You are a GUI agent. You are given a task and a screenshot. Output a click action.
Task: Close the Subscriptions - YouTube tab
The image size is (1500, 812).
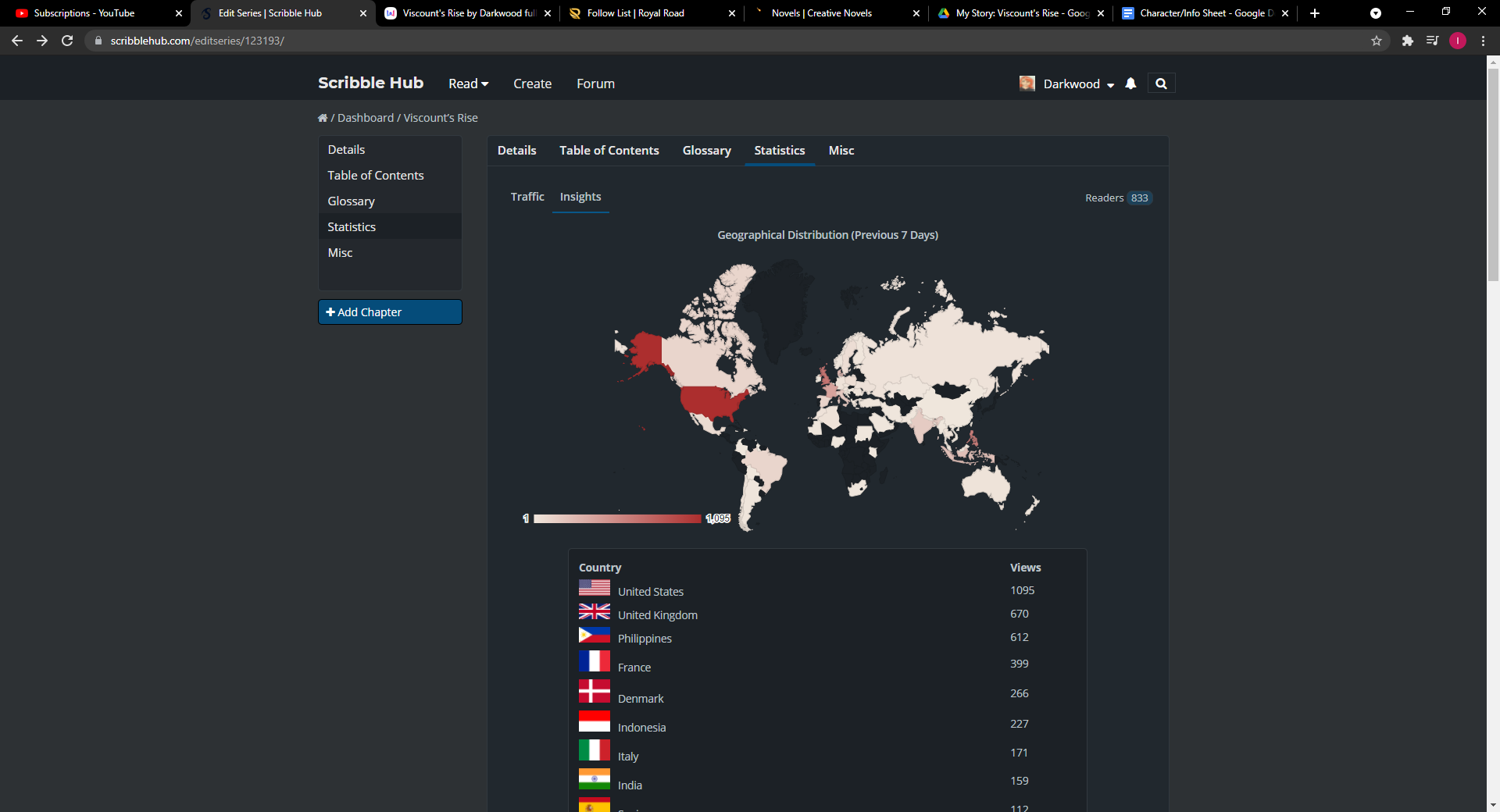coord(179,13)
